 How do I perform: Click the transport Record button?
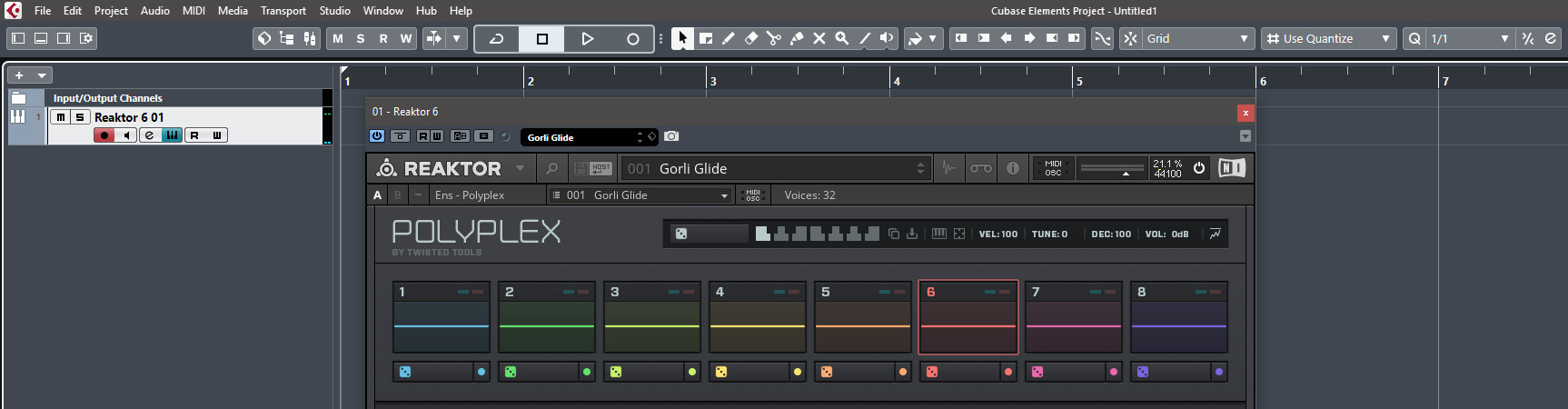click(633, 38)
